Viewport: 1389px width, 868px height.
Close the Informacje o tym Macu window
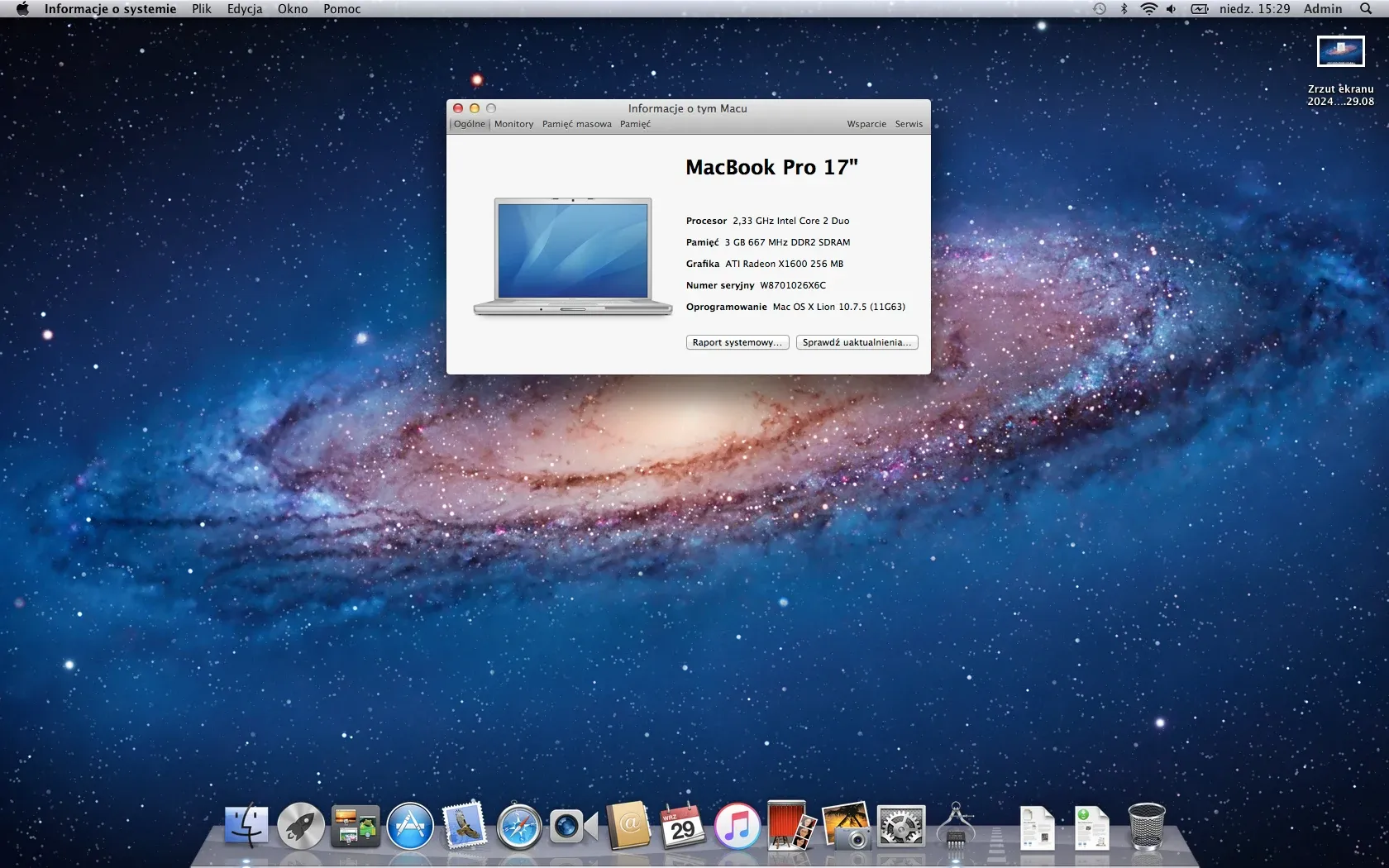tap(458, 108)
